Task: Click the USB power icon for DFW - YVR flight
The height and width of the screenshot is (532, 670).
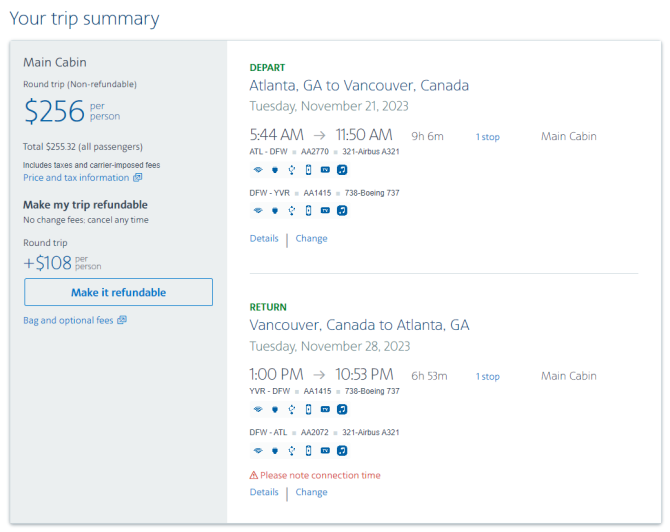Action: 291,210
